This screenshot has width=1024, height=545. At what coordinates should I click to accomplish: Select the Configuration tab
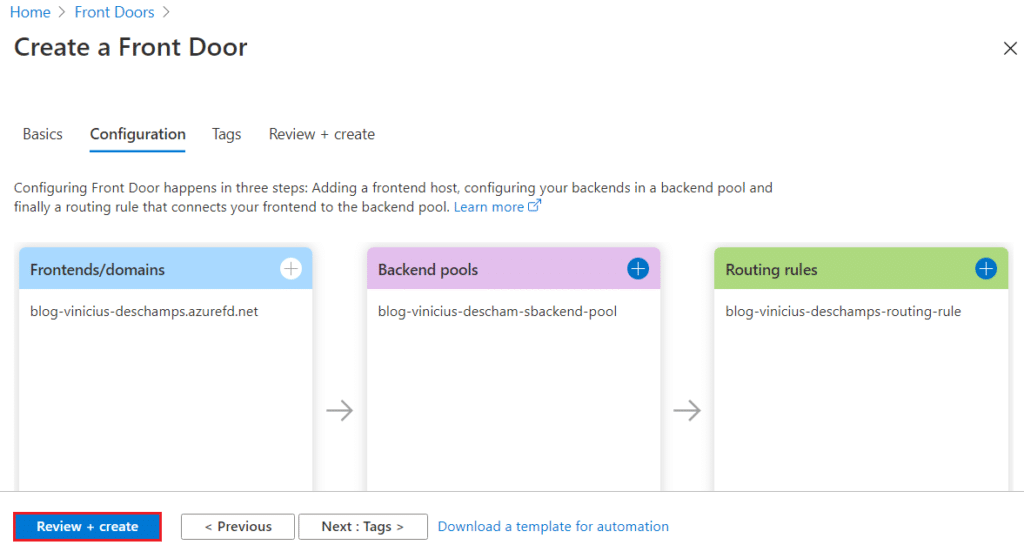pyautogui.click(x=138, y=134)
